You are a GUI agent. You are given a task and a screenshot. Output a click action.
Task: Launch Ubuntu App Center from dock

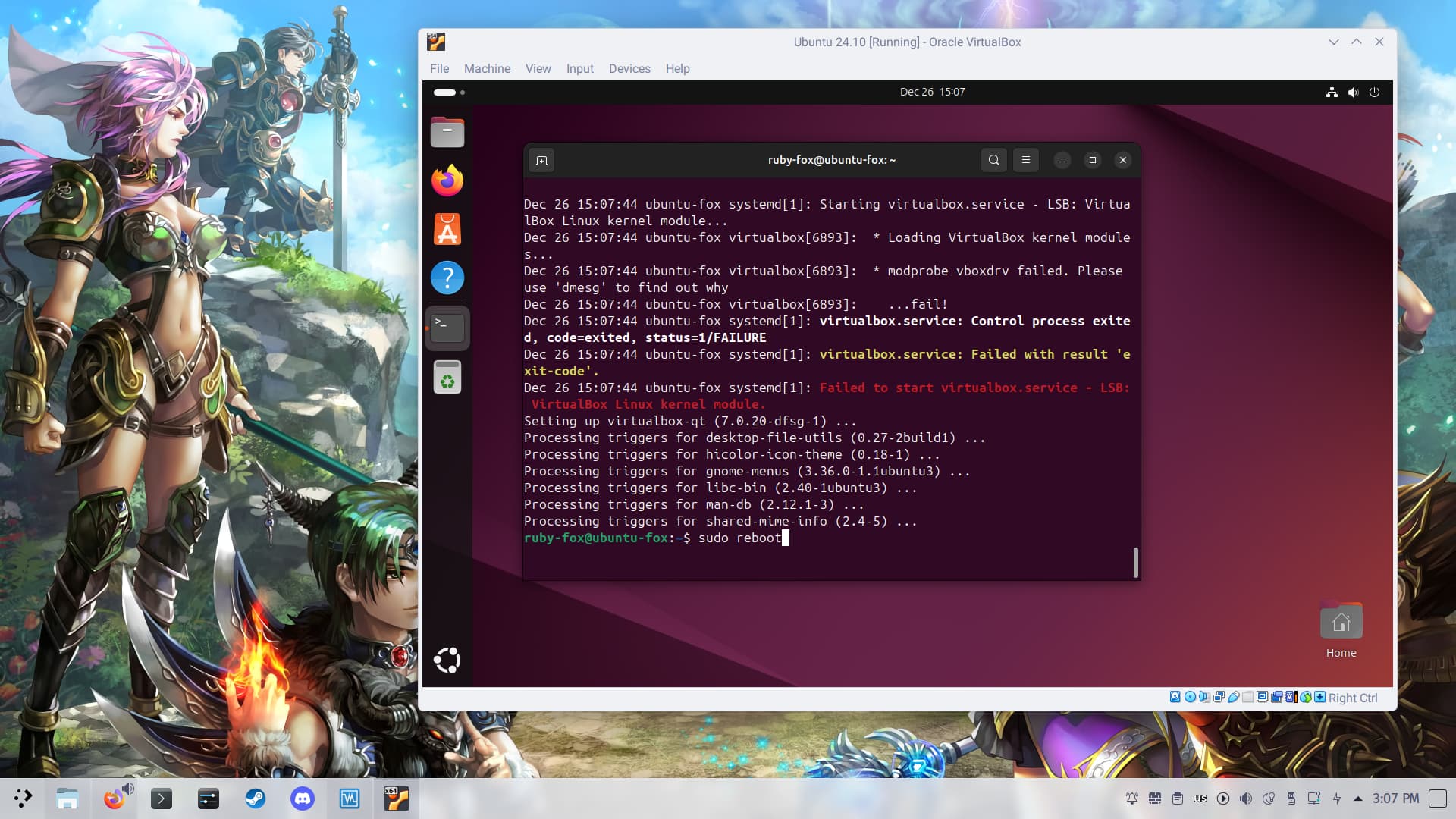coord(447,229)
